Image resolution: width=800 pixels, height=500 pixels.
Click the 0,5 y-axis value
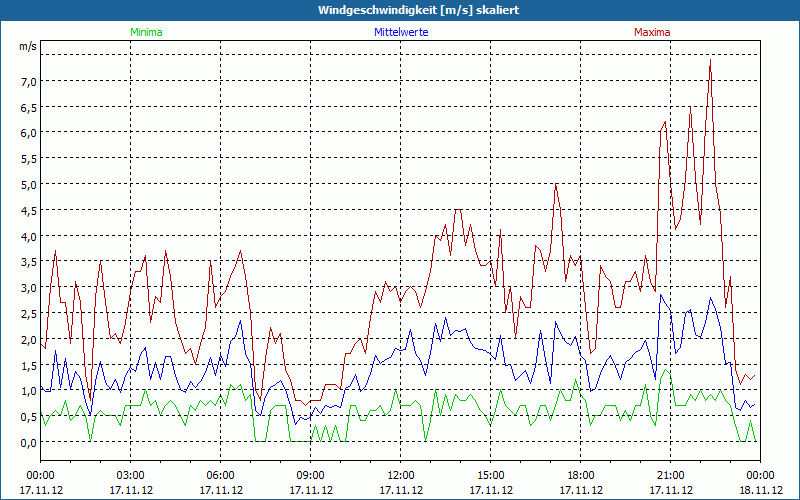coord(28,416)
